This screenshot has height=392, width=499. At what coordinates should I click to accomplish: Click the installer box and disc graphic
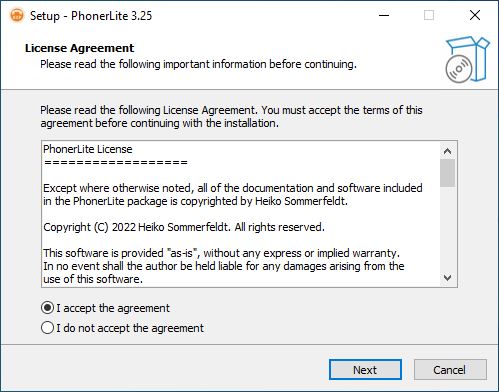[x=467, y=59]
